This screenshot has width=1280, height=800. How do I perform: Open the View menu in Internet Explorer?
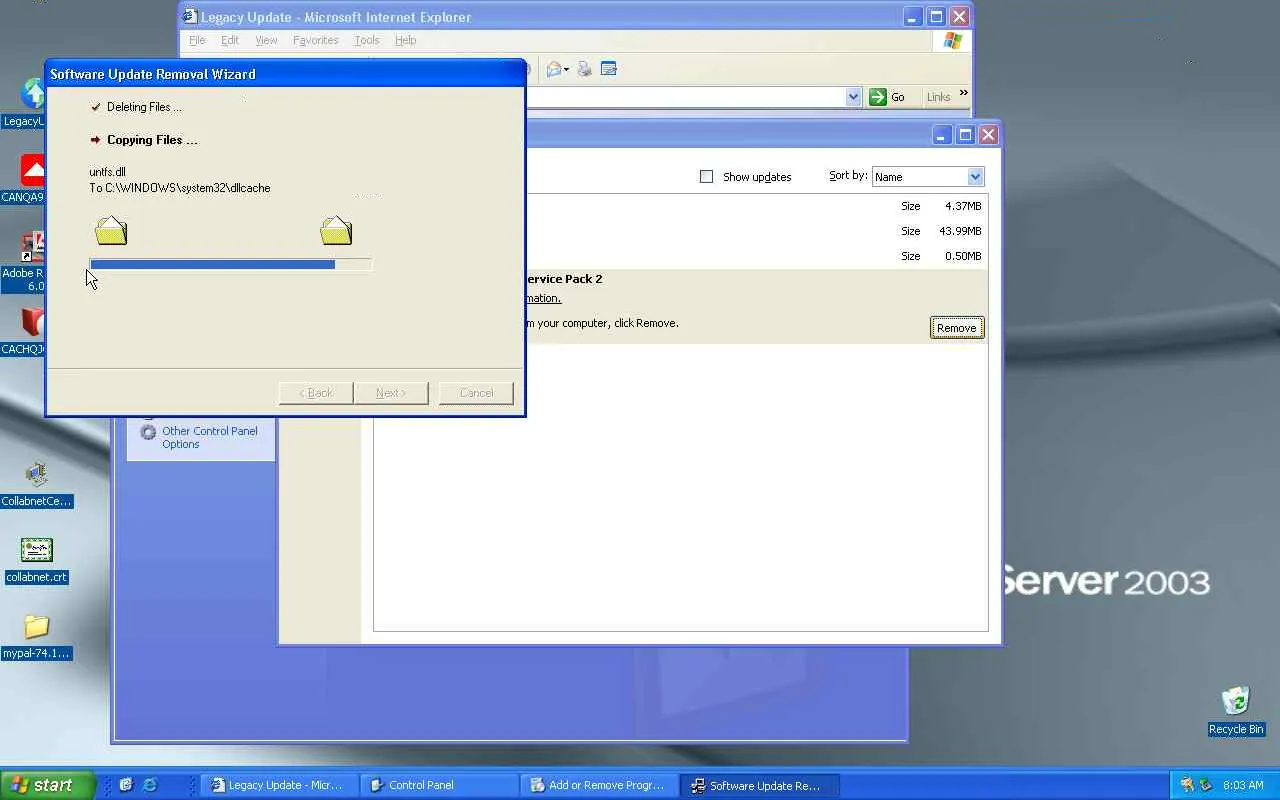266,40
